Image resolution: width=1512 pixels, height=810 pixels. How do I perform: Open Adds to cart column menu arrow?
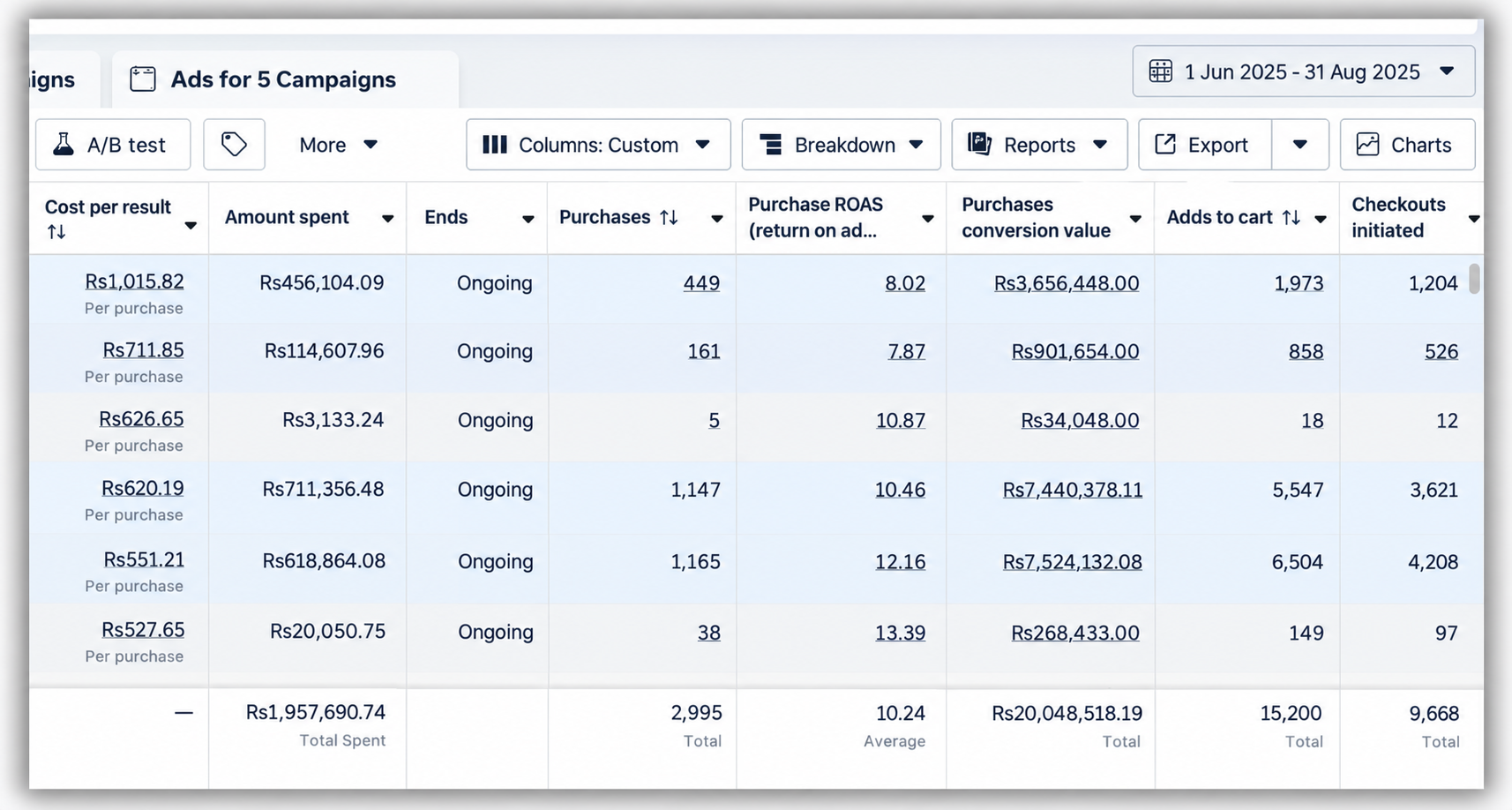tap(1321, 219)
